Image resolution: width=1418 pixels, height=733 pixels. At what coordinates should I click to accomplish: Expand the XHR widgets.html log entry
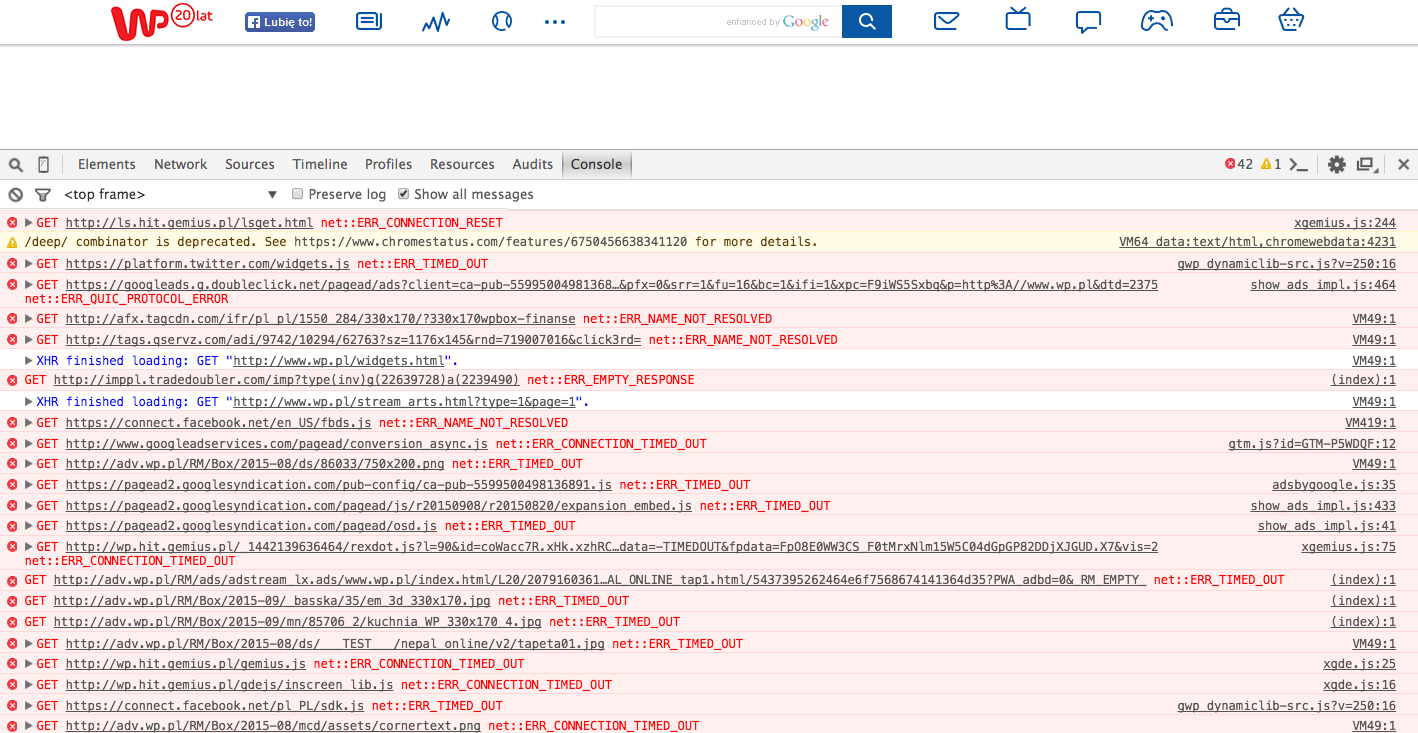(29, 361)
